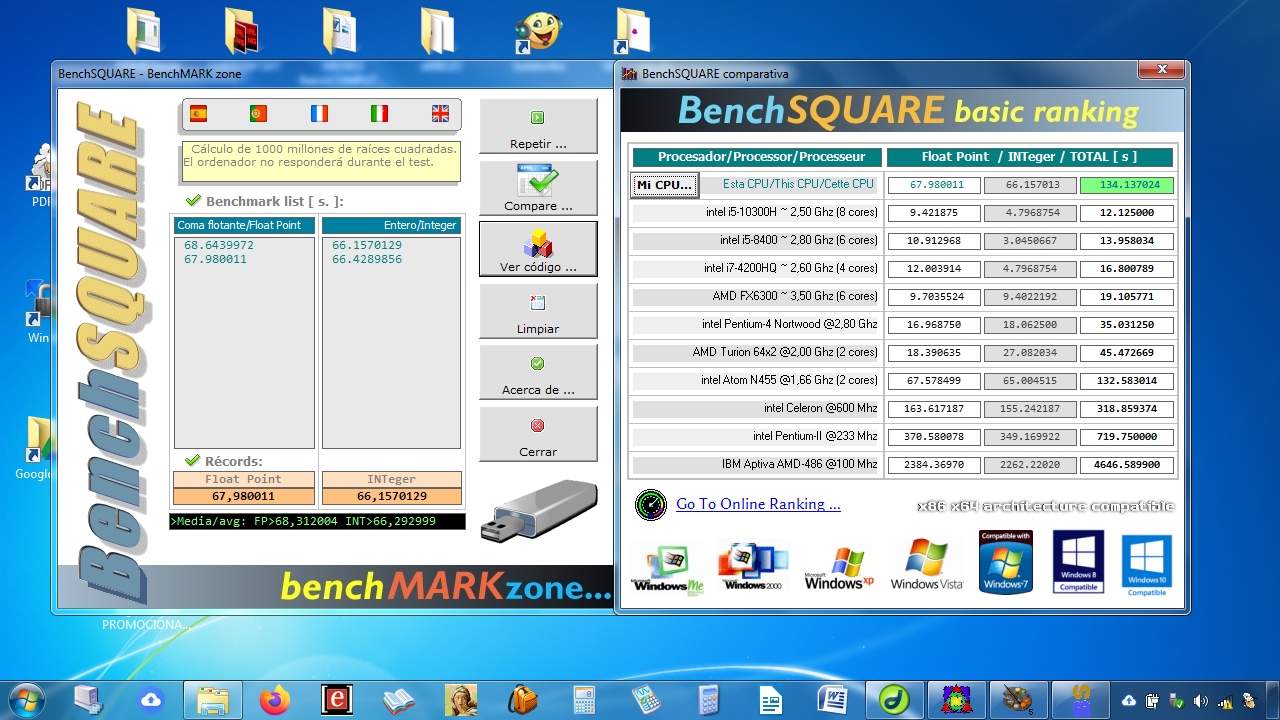This screenshot has width=1280, height=720.
Task: Follow the Go To Online Ranking link
Action: tap(758, 504)
